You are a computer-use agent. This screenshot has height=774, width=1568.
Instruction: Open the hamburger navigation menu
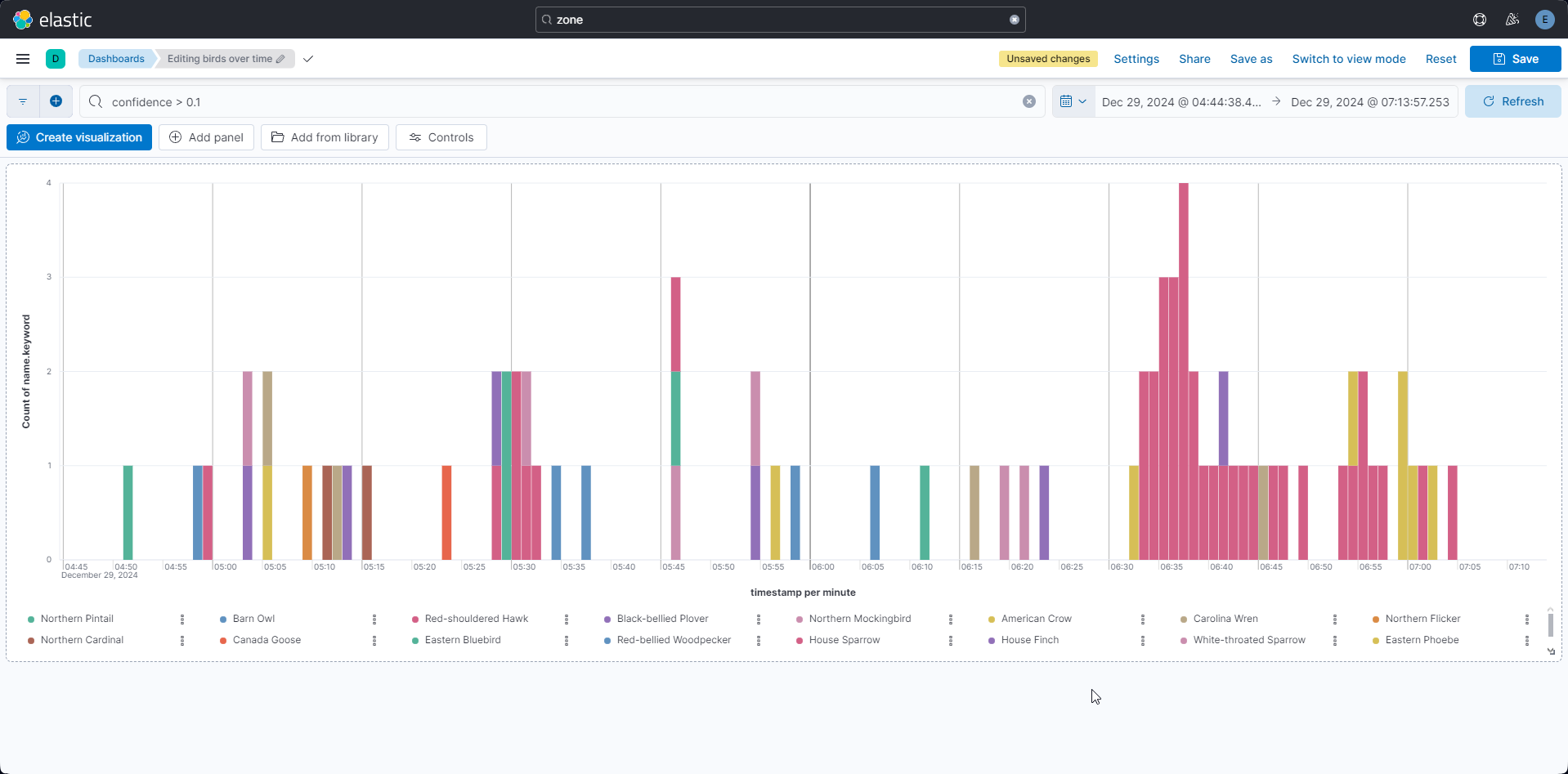pos(23,59)
